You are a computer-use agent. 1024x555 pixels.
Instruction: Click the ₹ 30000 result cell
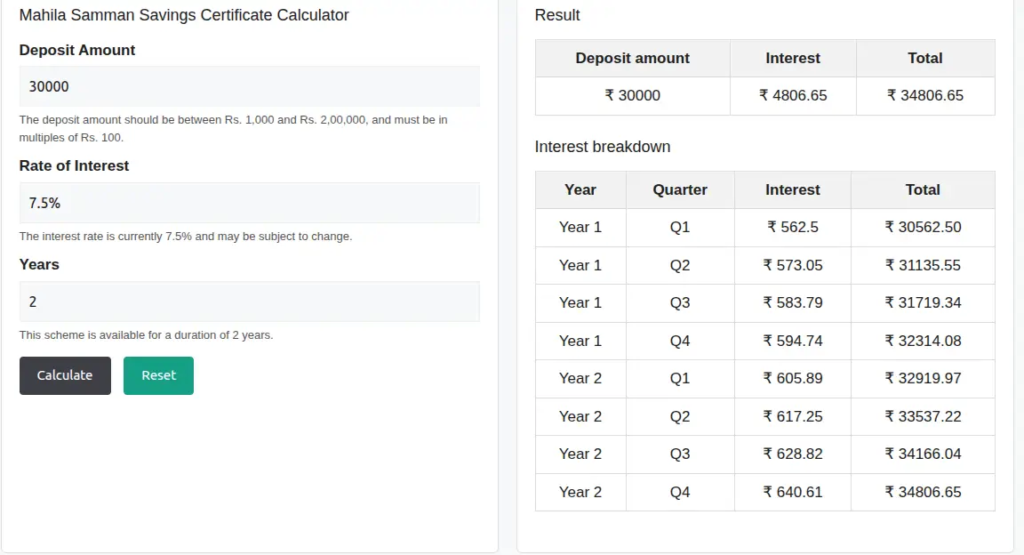[632, 96]
